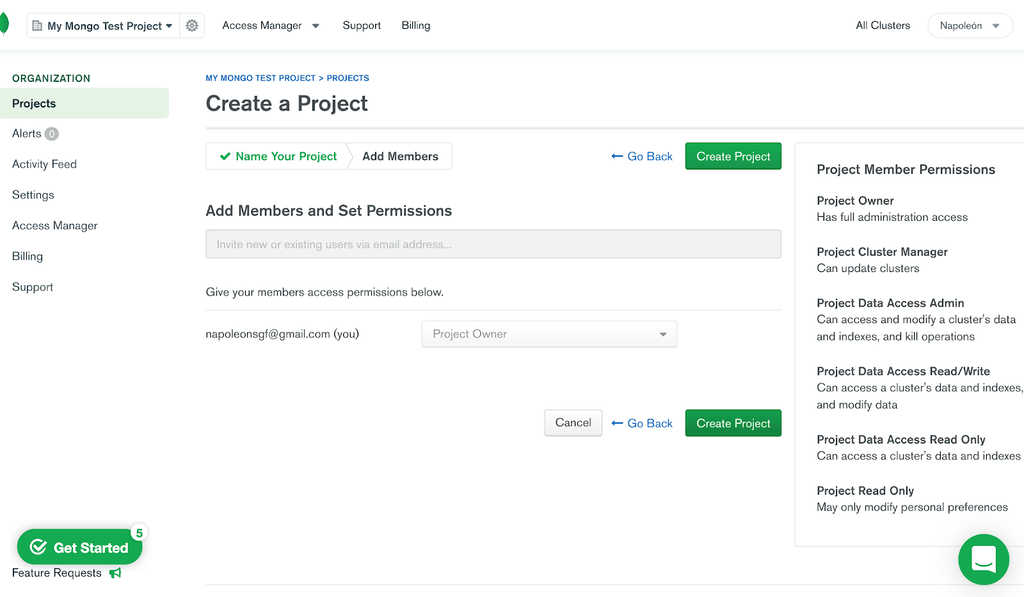Image resolution: width=1024 pixels, height=597 pixels.
Task: Click the MongoDB leaf logo
Action: click(x=3, y=22)
